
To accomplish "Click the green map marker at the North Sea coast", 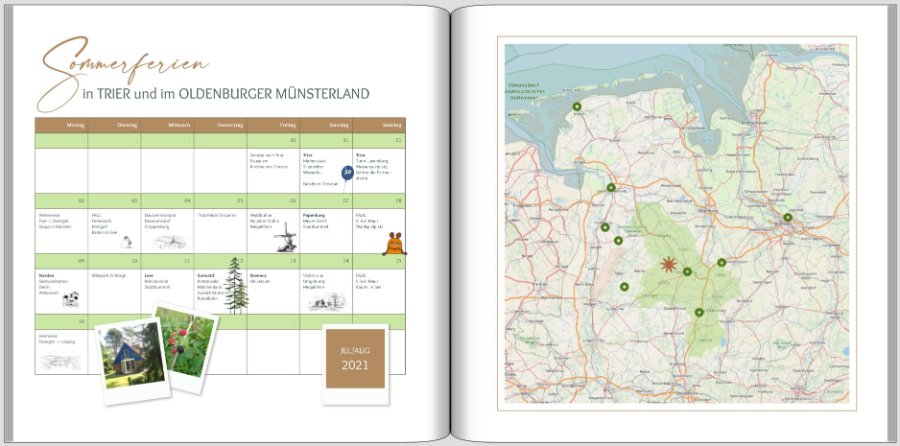I will pos(576,107).
